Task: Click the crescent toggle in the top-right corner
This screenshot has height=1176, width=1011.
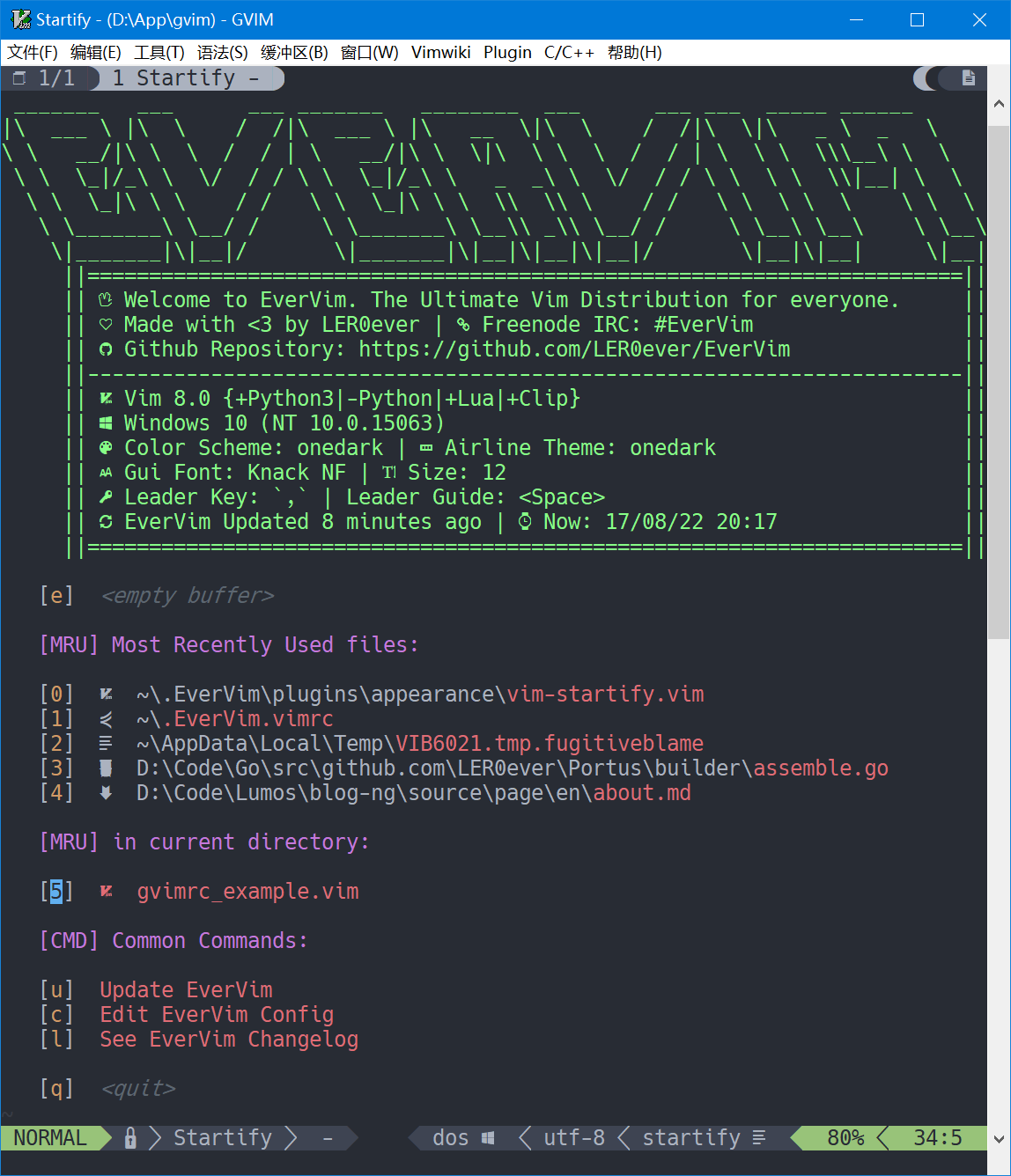Action: click(926, 77)
